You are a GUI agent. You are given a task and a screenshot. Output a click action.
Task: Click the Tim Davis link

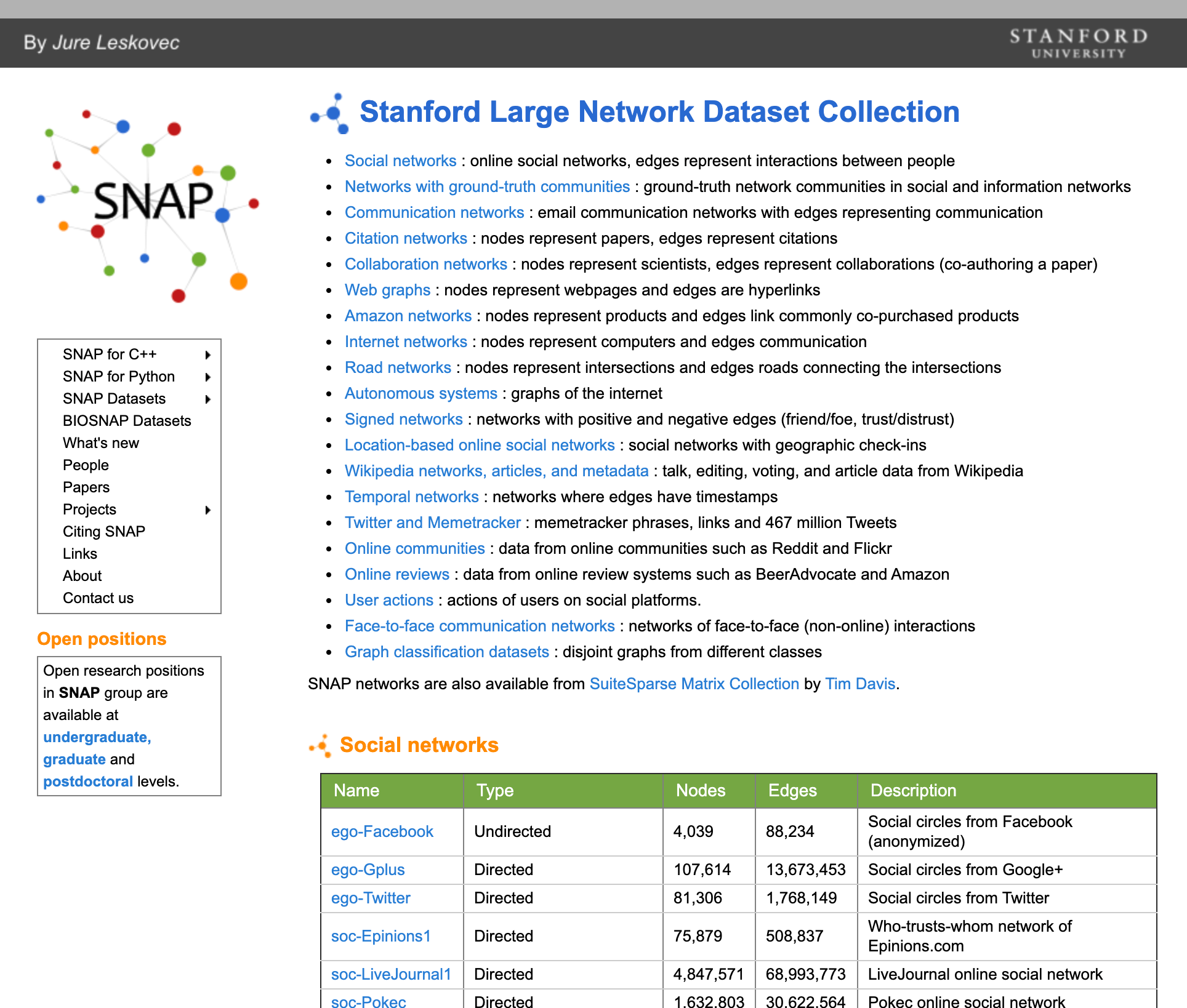(x=859, y=684)
